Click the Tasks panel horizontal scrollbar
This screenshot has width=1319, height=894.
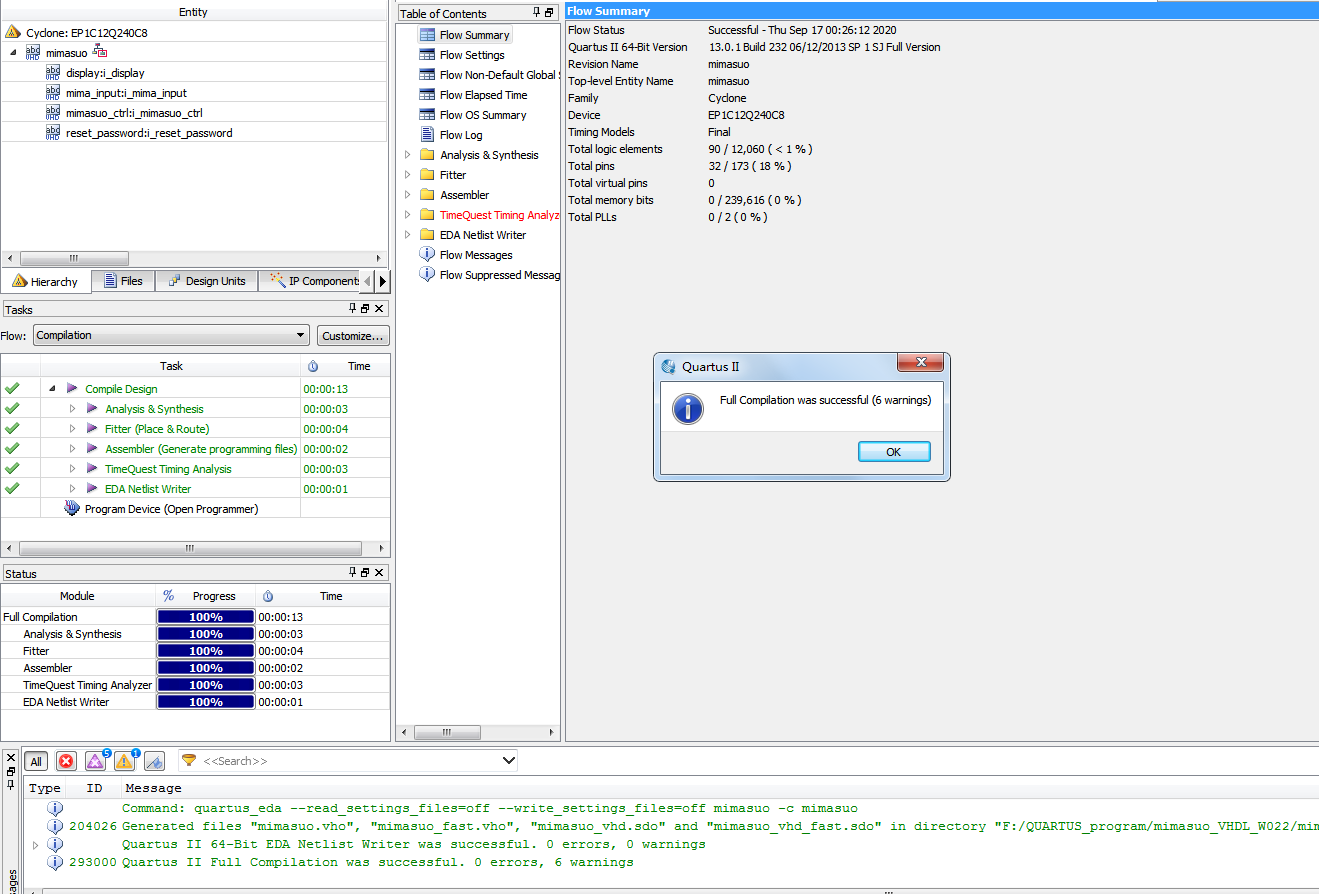pos(190,548)
